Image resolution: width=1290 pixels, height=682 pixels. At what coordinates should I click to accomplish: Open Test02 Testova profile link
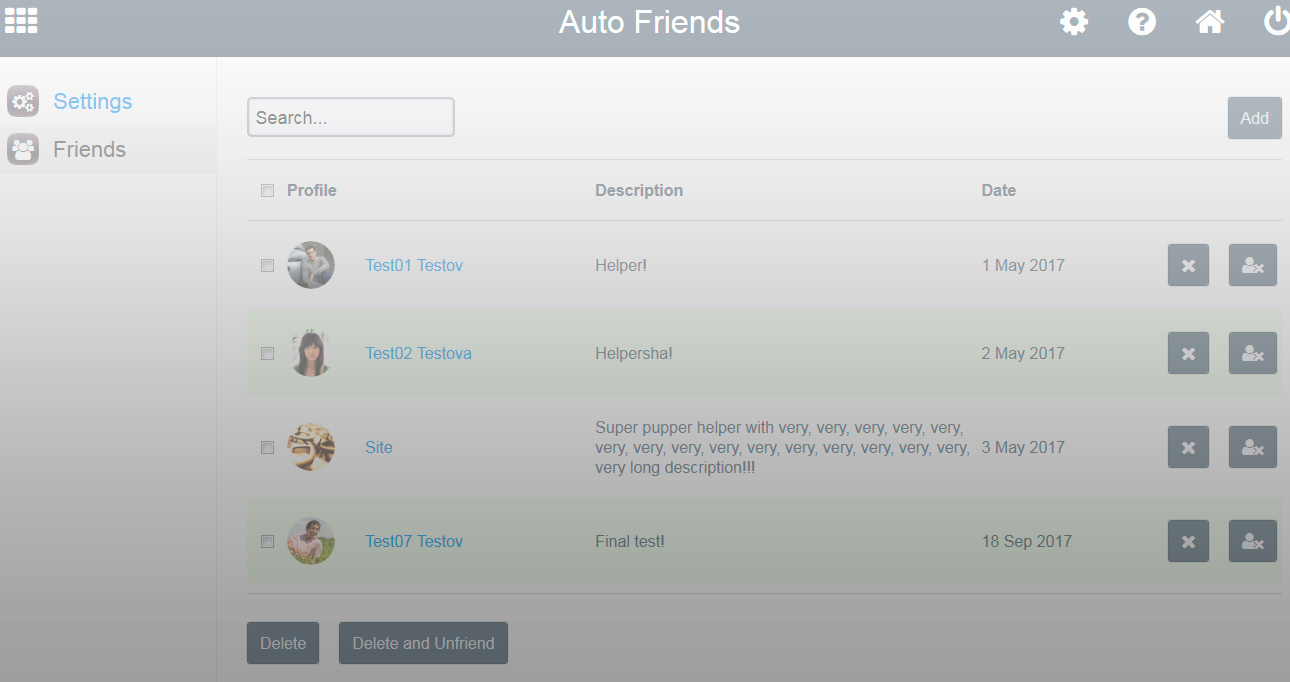click(418, 354)
